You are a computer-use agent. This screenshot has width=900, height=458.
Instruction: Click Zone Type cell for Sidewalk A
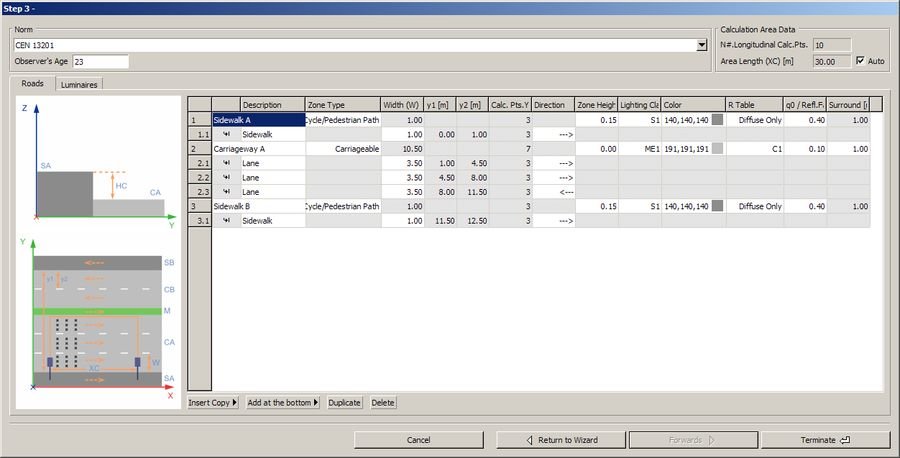(343, 120)
